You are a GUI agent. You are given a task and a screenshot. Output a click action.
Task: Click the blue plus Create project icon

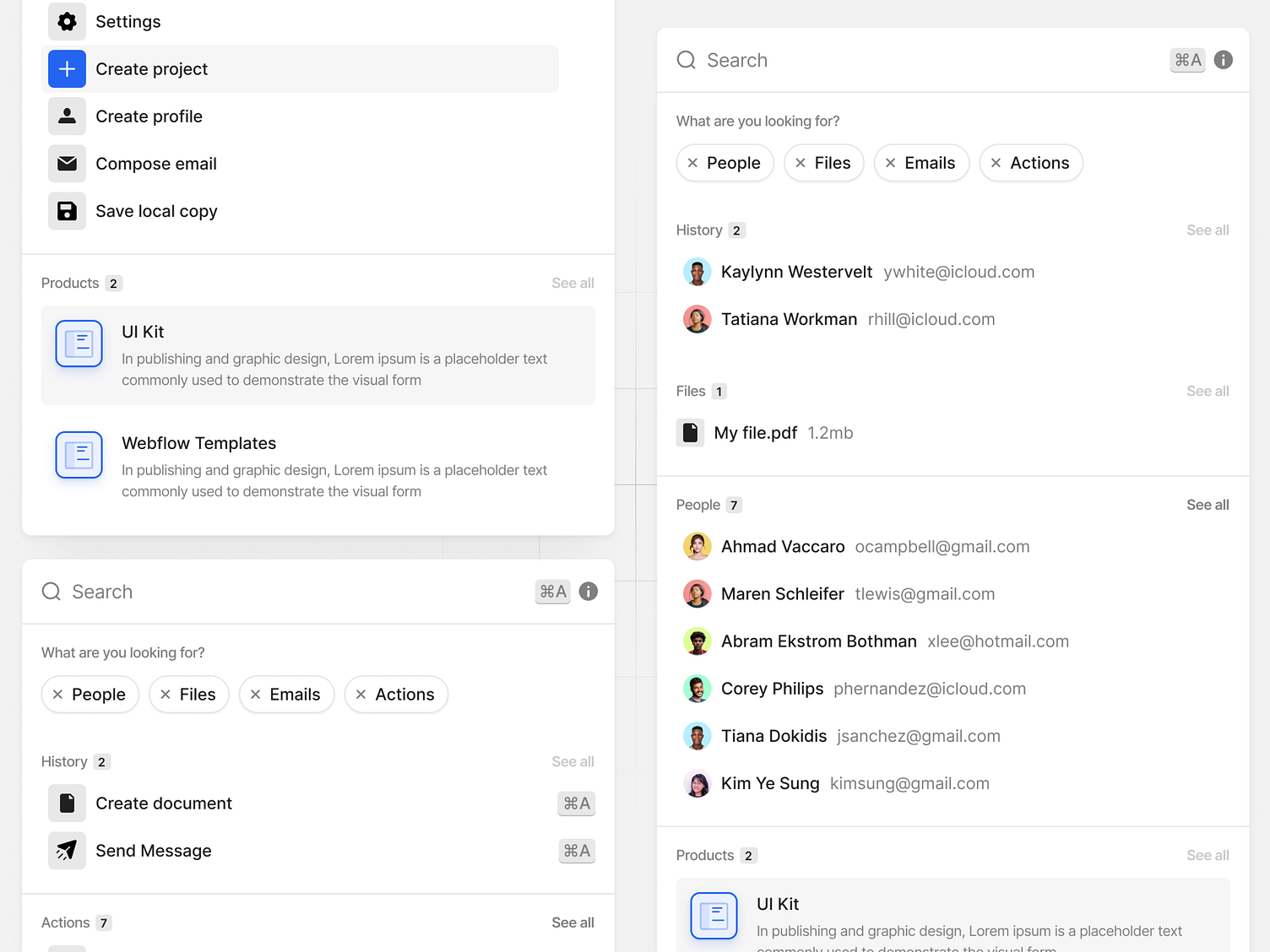pos(67,69)
